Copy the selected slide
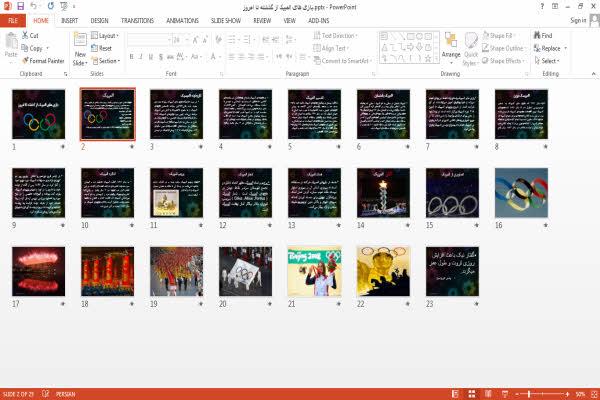Image resolution: width=600 pixels, height=400 pixels. tap(32, 48)
